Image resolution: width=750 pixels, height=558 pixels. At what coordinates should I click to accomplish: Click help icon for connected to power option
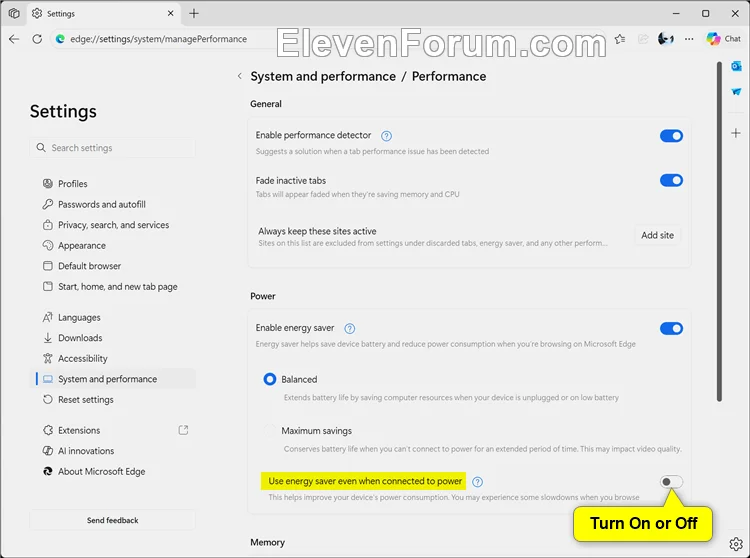[x=477, y=482]
